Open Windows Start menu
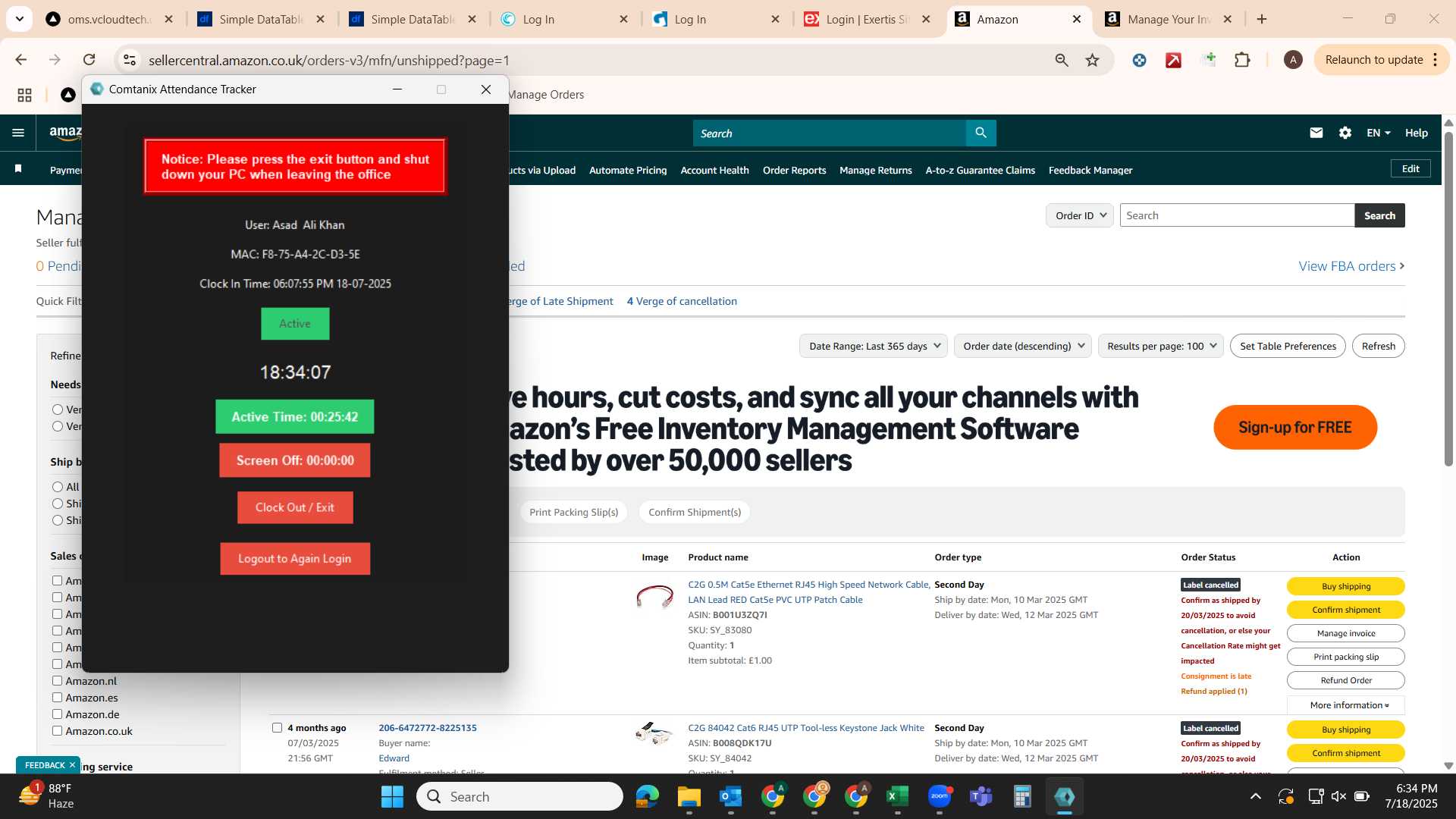Viewport: 1456px width, 819px height. 392,796
